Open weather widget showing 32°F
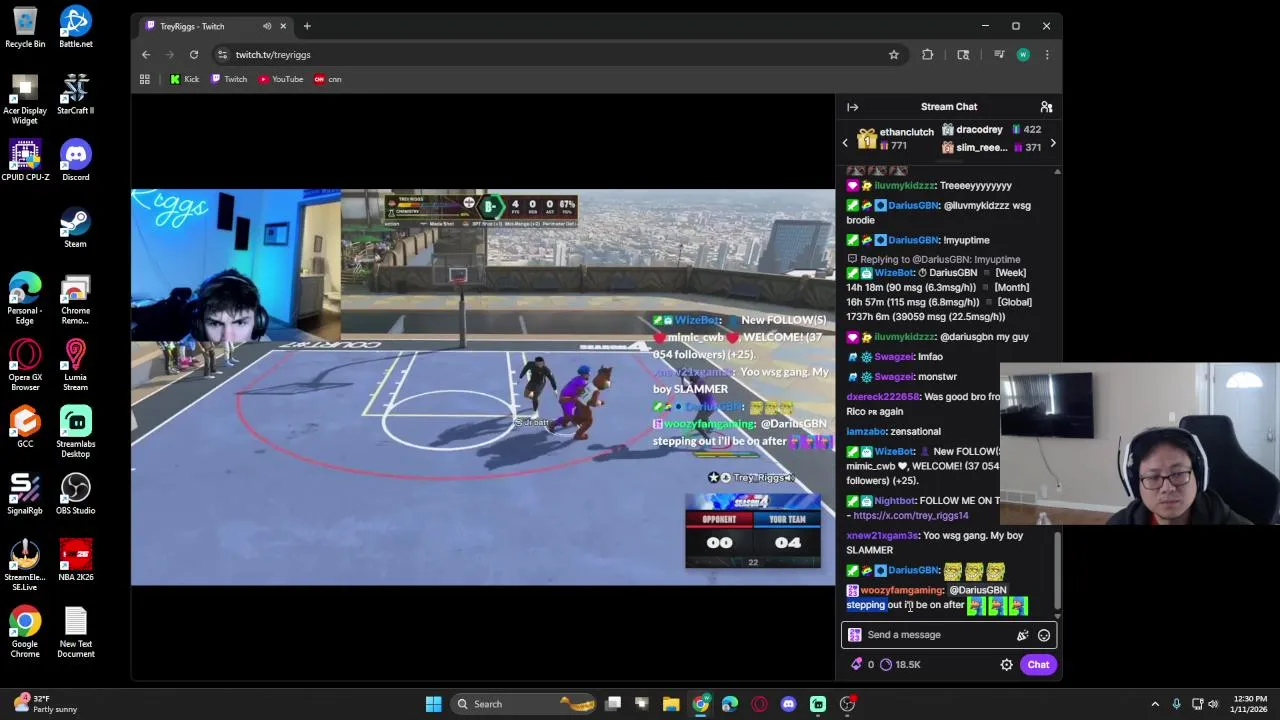 pos(42,704)
